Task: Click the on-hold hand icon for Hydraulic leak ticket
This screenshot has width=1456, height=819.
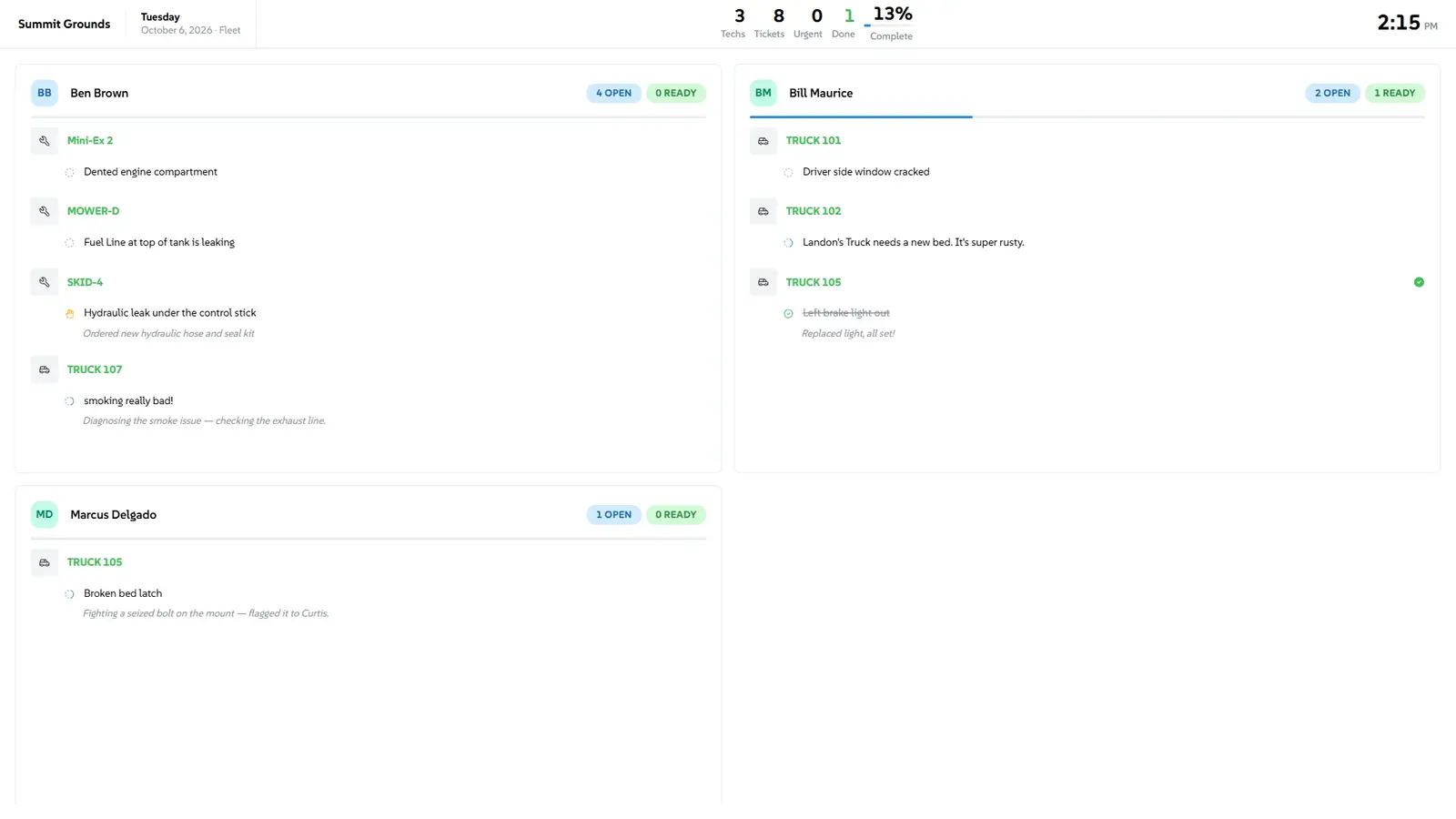Action: 69,314
